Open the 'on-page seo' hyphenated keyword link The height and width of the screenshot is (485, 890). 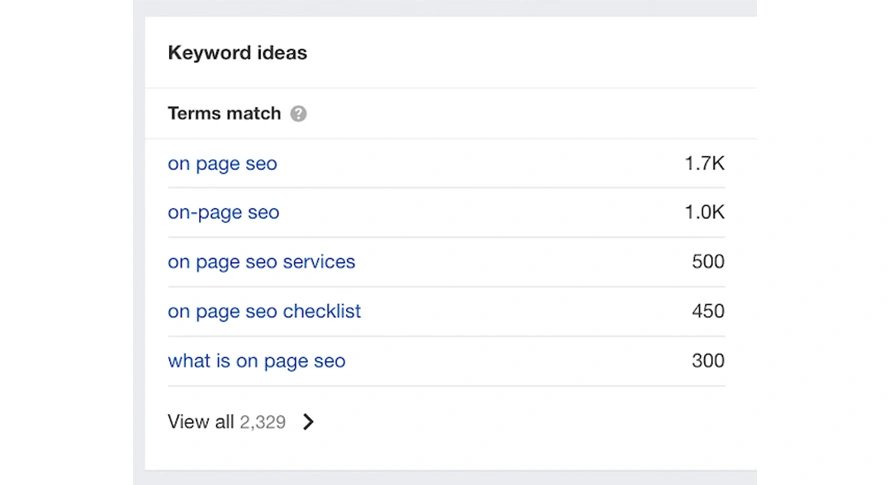(x=224, y=212)
